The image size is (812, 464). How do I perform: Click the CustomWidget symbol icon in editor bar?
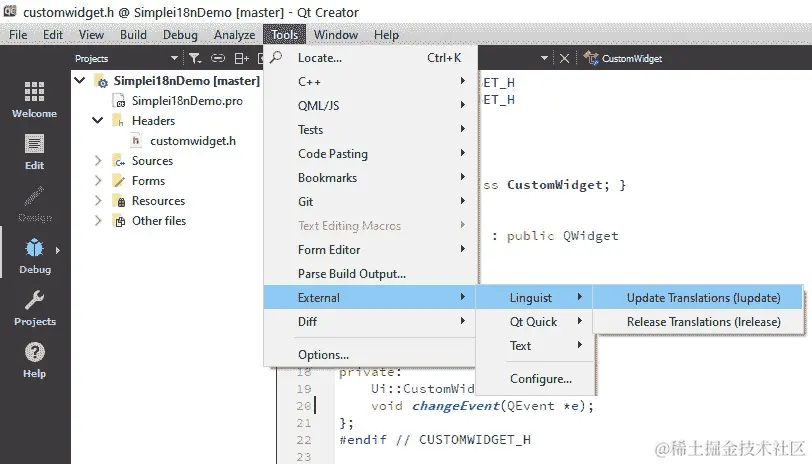point(591,58)
